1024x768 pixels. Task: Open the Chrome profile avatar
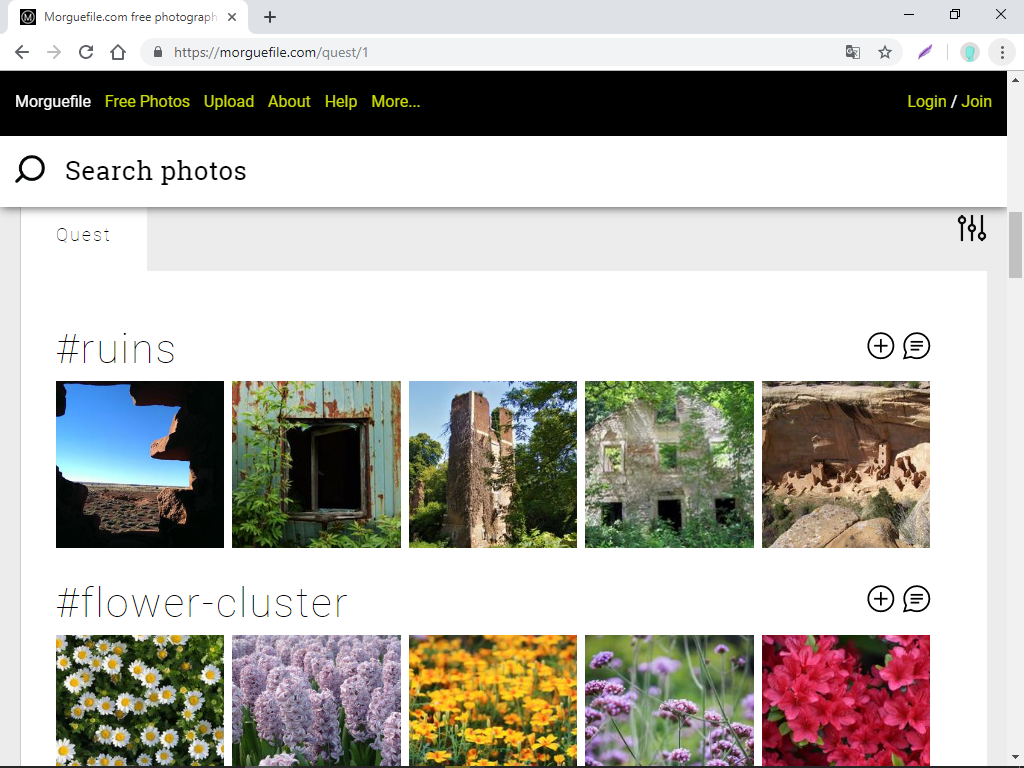(x=970, y=52)
